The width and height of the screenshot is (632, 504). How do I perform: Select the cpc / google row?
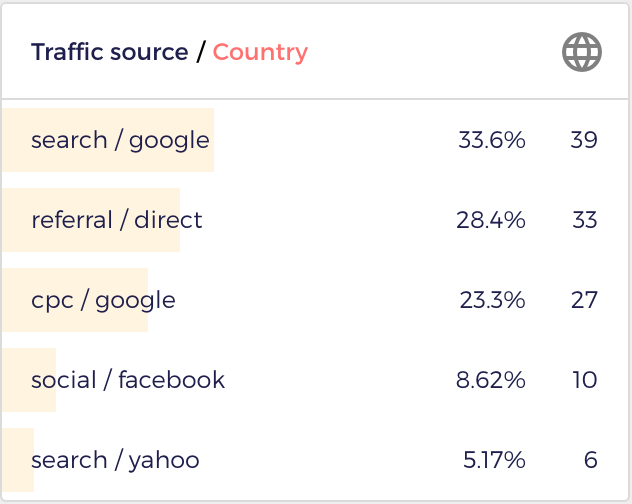[315, 300]
